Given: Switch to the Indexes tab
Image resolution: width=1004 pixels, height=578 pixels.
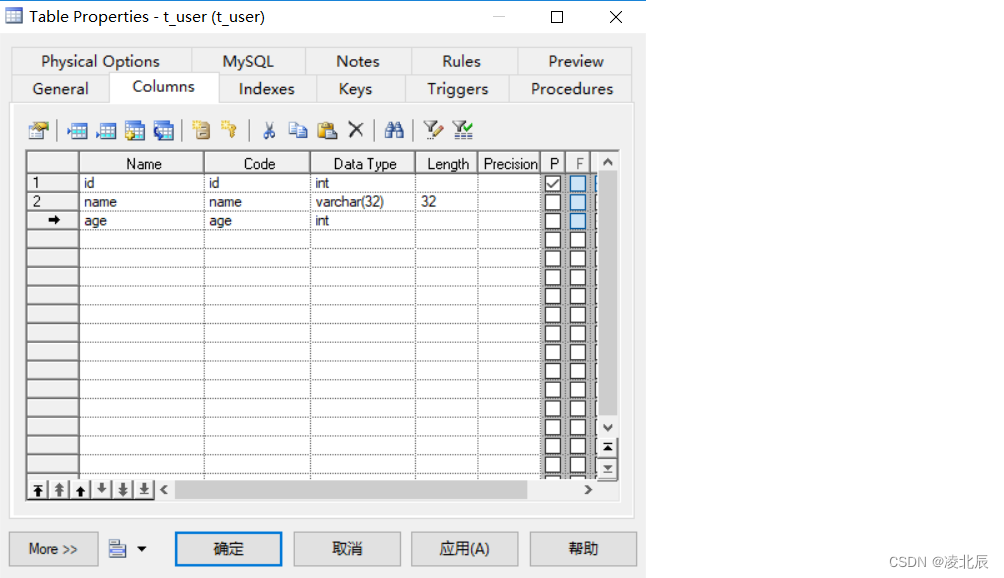Looking at the screenshot, I should (x=266, y=89).
